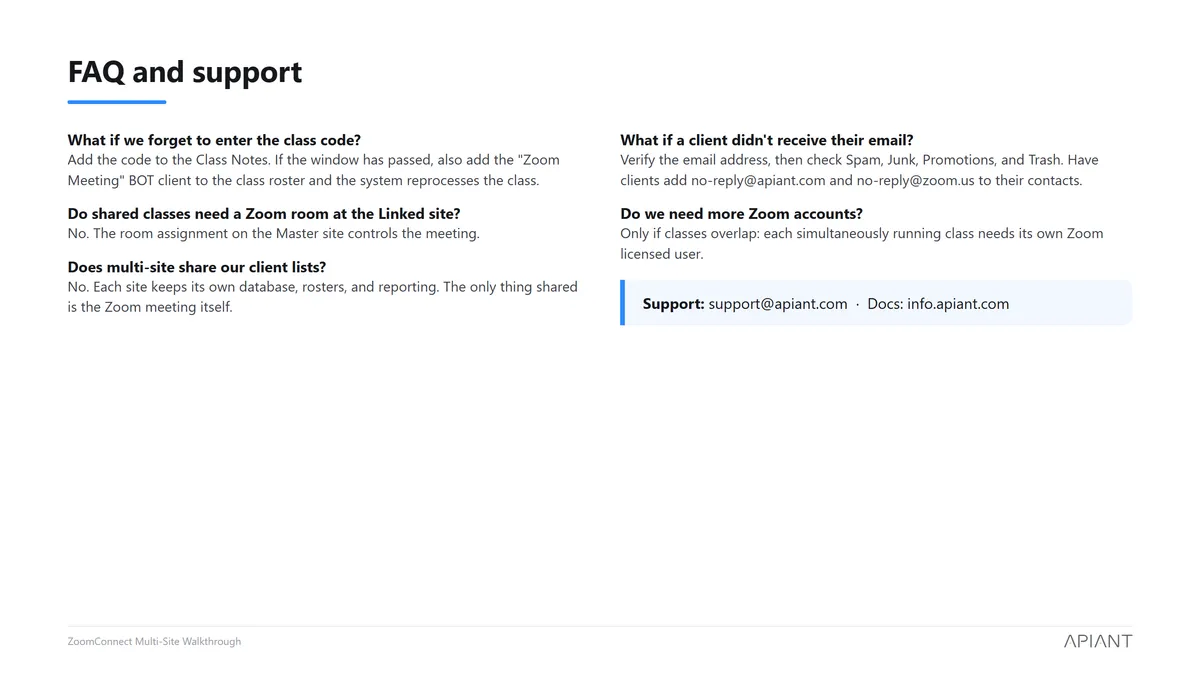This screenshot has height=675, width=1200.
Task: Click the bold 'Support:' label
Action: point(674,304)
